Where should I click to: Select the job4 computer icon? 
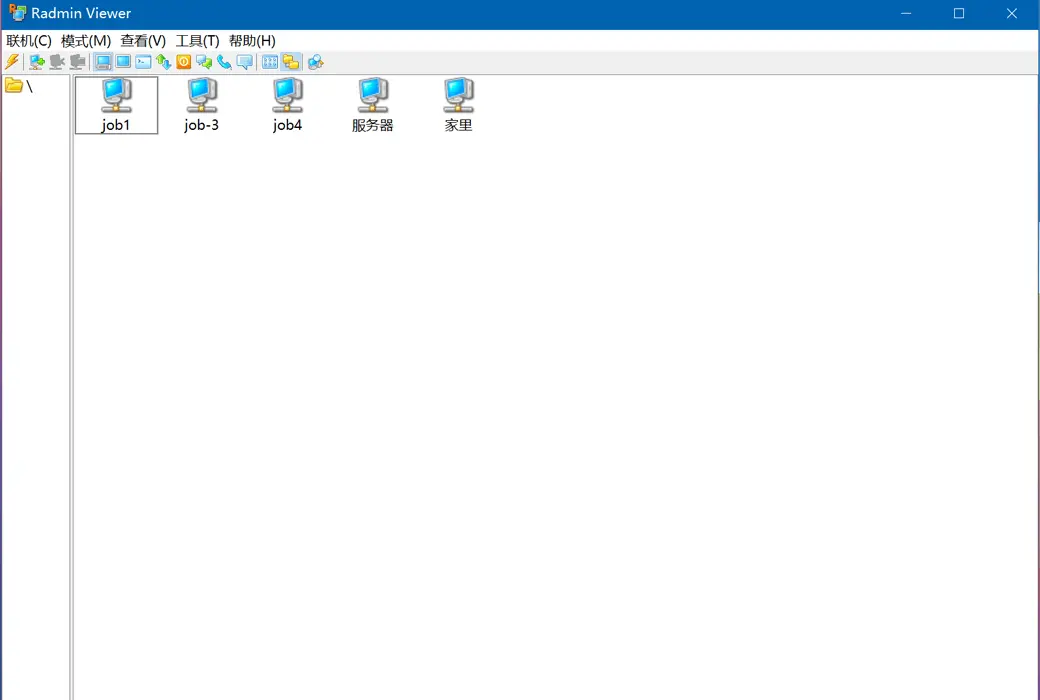287,96
